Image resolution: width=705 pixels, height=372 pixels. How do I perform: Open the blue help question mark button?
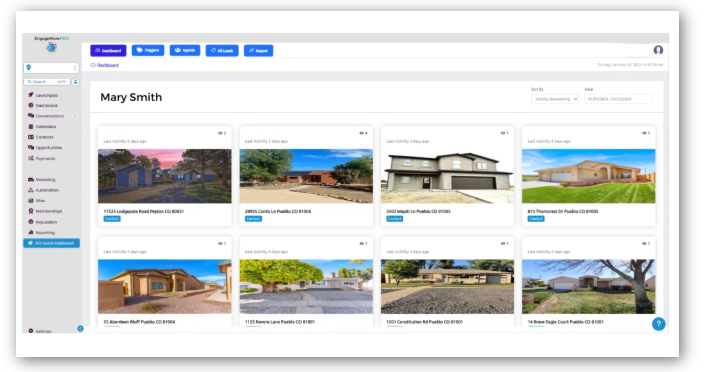pyautogui.click(x=659, y=324)
